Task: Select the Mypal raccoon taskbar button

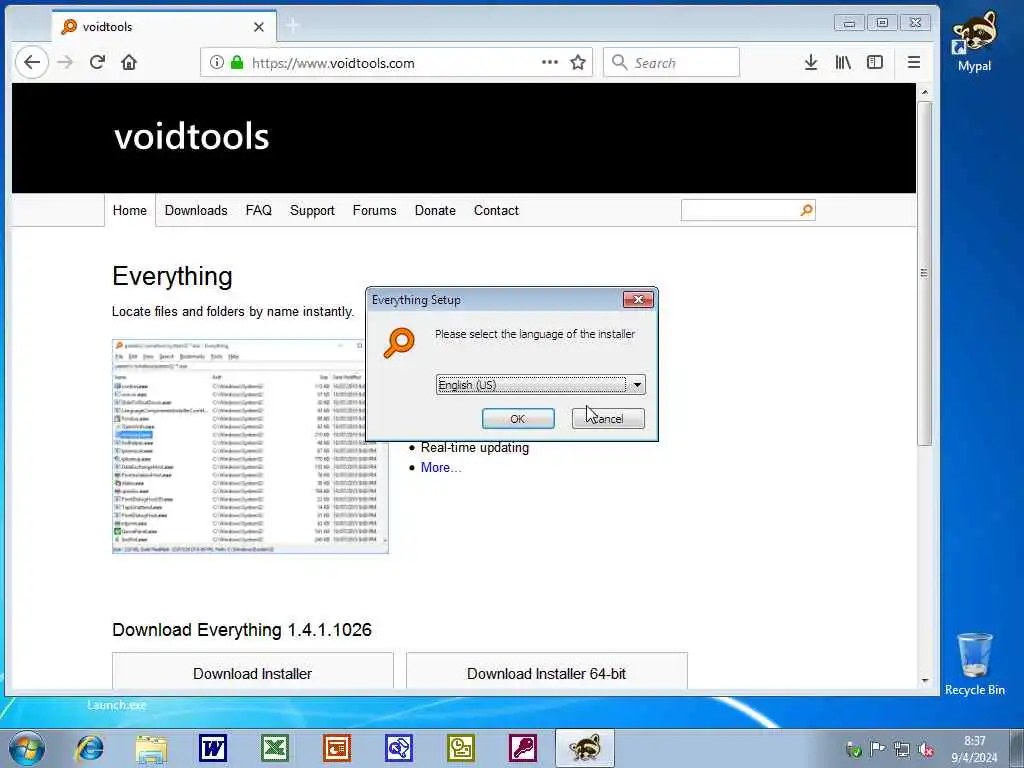Action: pyautogui.click(x=585, y=748)
